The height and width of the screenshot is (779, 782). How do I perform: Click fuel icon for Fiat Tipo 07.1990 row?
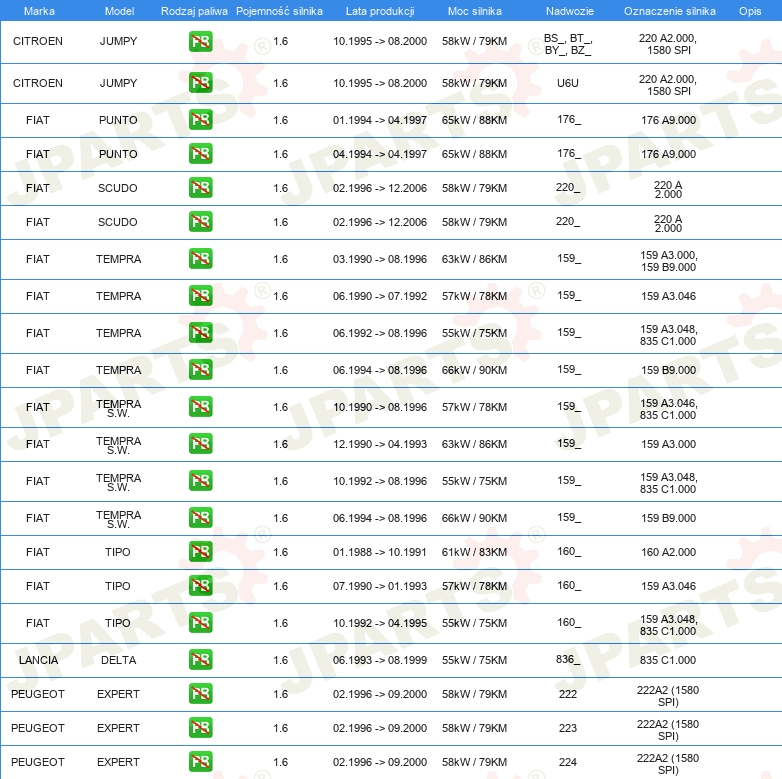click(200, 586)
